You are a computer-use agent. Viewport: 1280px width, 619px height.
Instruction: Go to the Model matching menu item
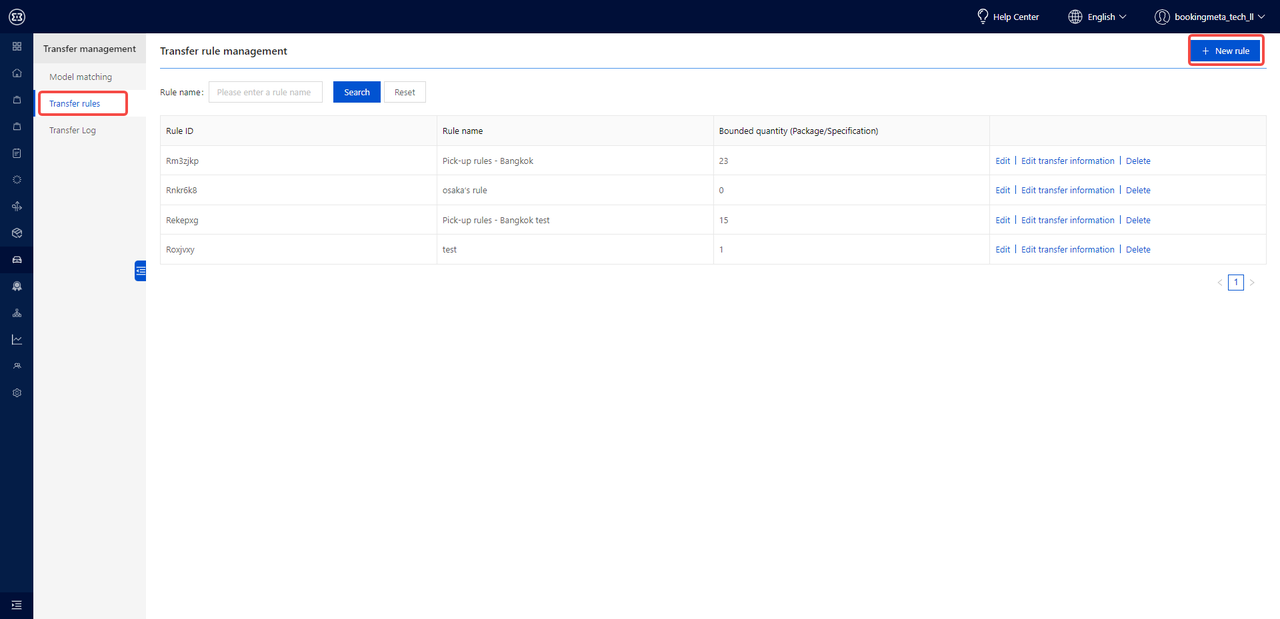80,77
